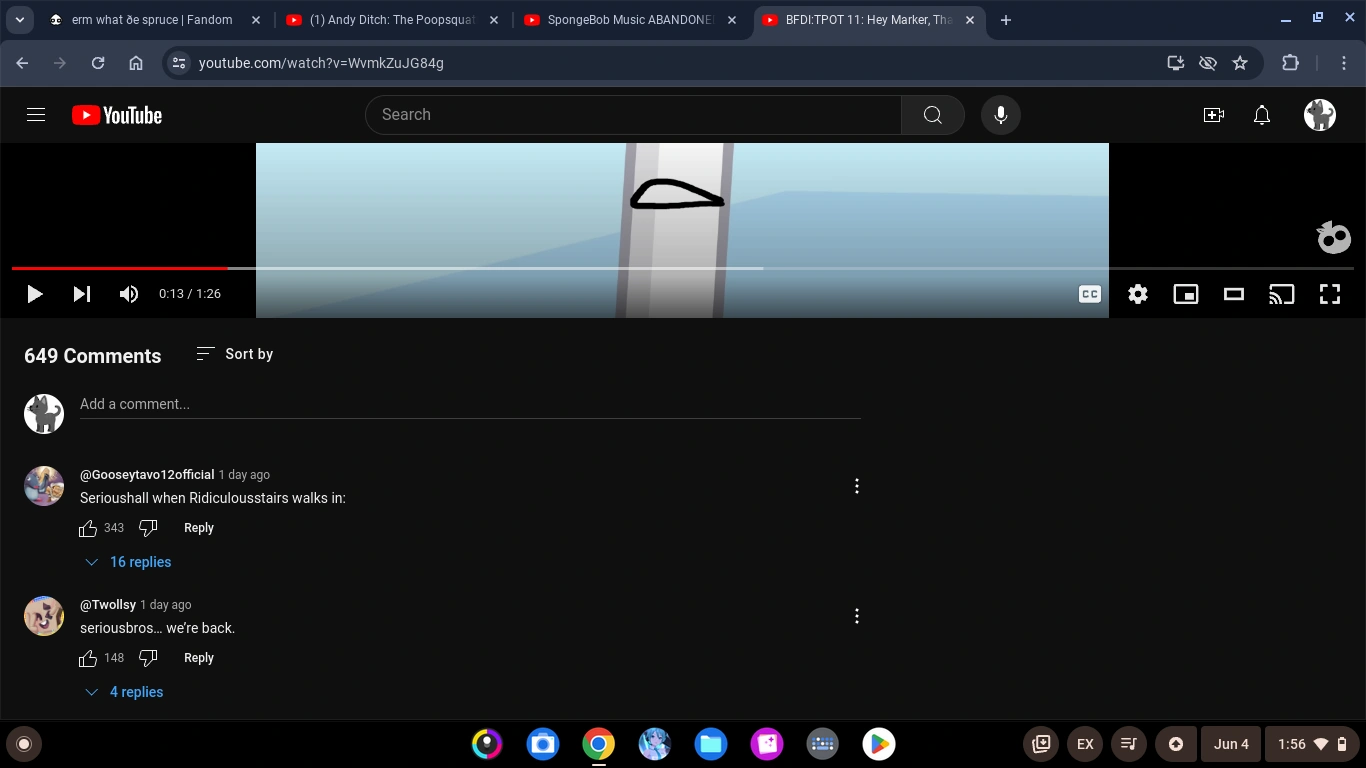
Task: Toggle the volume mute icon
Action: (x=128, y=294)
